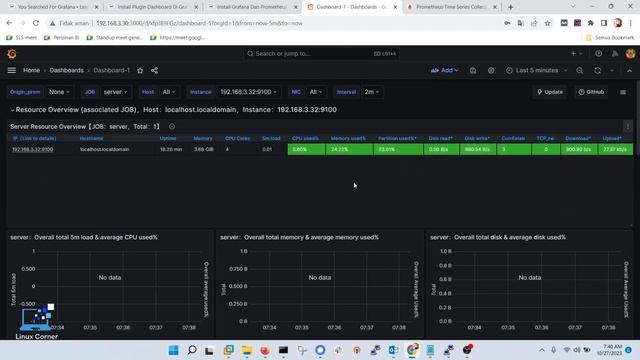Open Windows taskbar search
This screenshot has width=640, height=360.
(192, 350)
